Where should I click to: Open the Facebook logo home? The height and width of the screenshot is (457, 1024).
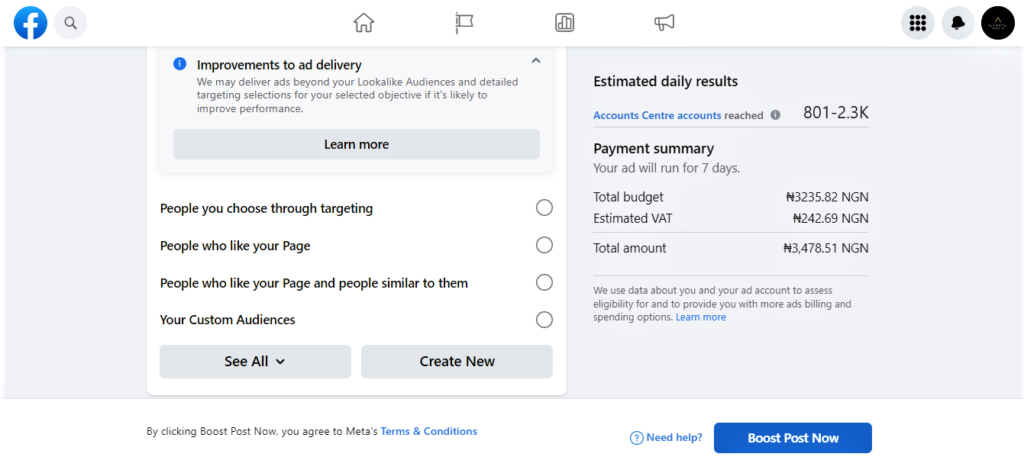pyautogui.click(x=31, y=23)
